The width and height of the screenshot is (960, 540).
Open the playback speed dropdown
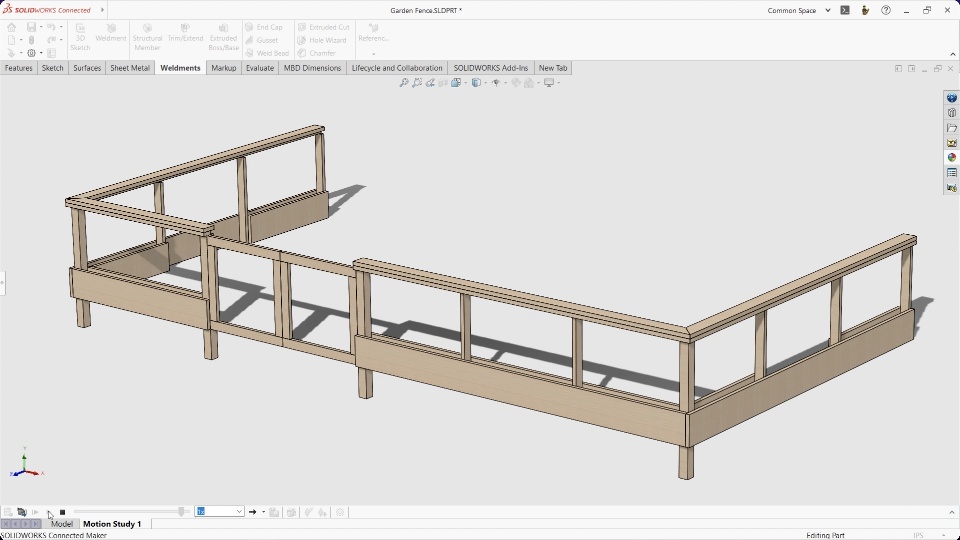tap(239, 512)
